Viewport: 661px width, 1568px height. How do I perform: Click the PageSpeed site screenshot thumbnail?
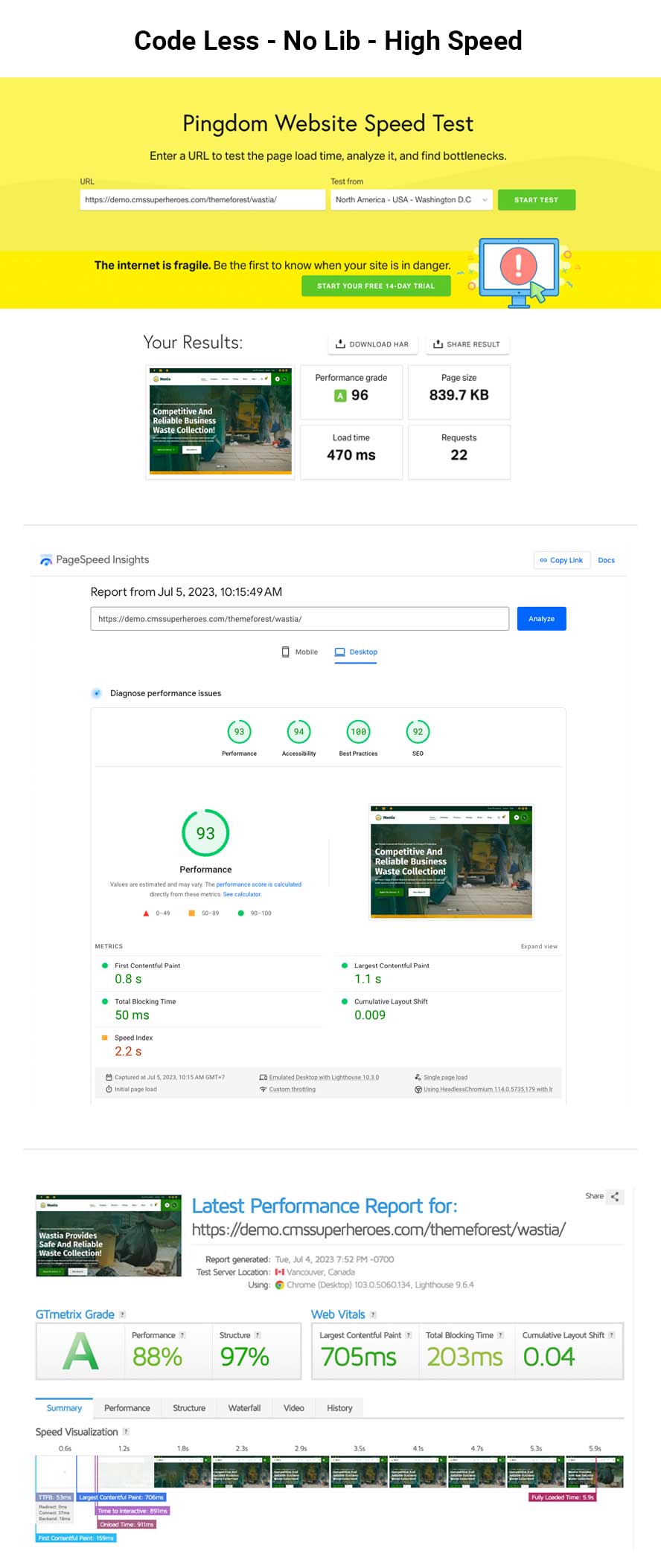click(x=452, y=861)
